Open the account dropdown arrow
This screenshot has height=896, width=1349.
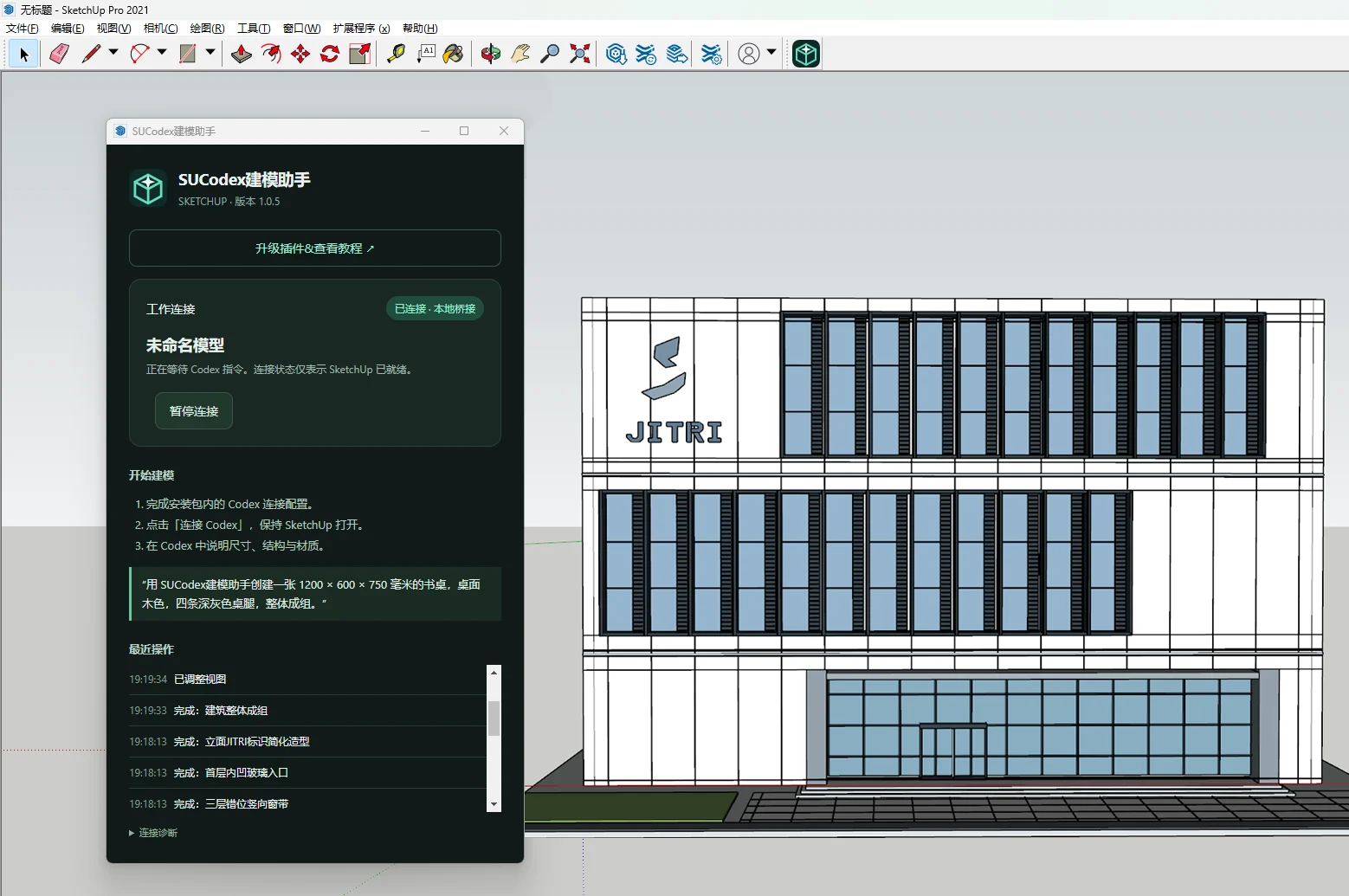pyautogui.click(x=771, y=53)
